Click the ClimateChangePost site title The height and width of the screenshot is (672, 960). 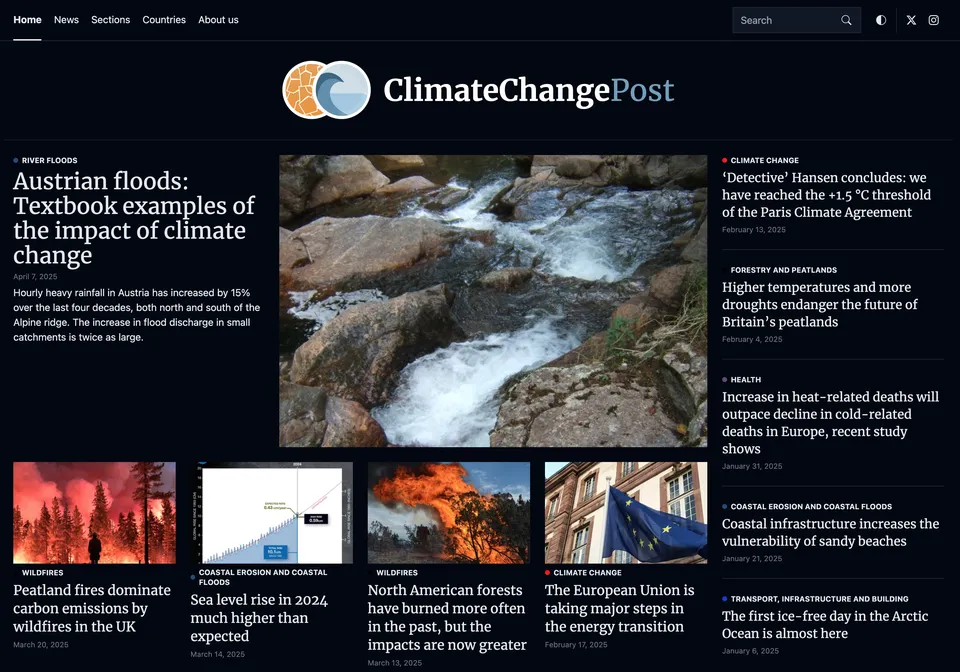click(x=529, y=90)
